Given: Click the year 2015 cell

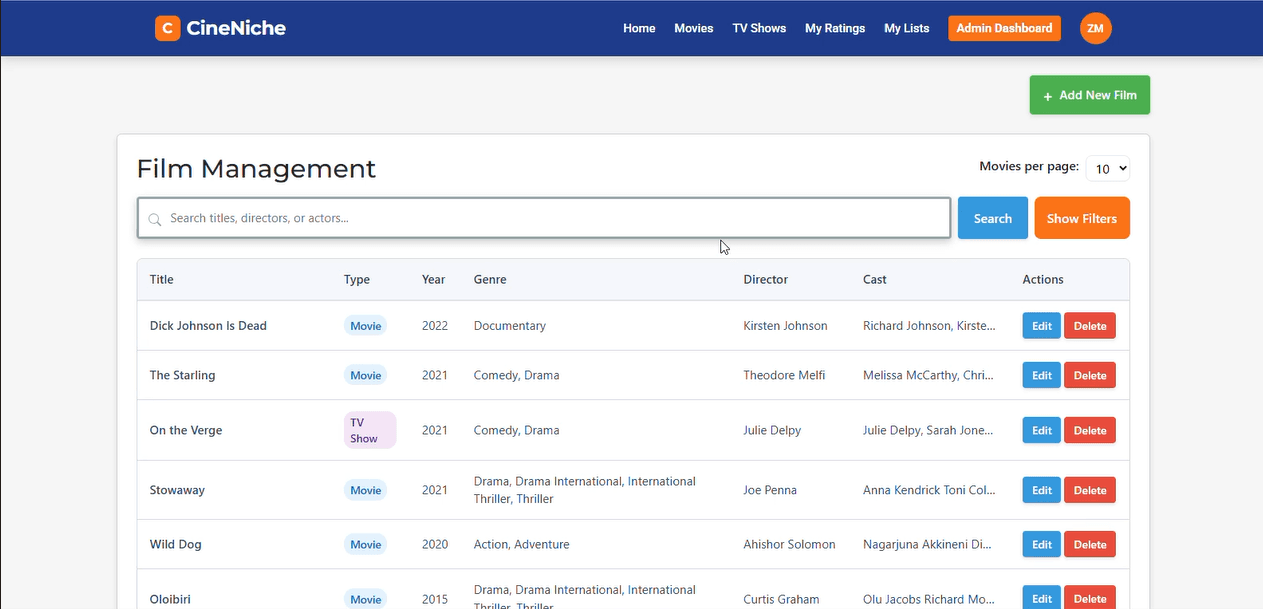Looking at the screenshot, I should click(435, 600).
